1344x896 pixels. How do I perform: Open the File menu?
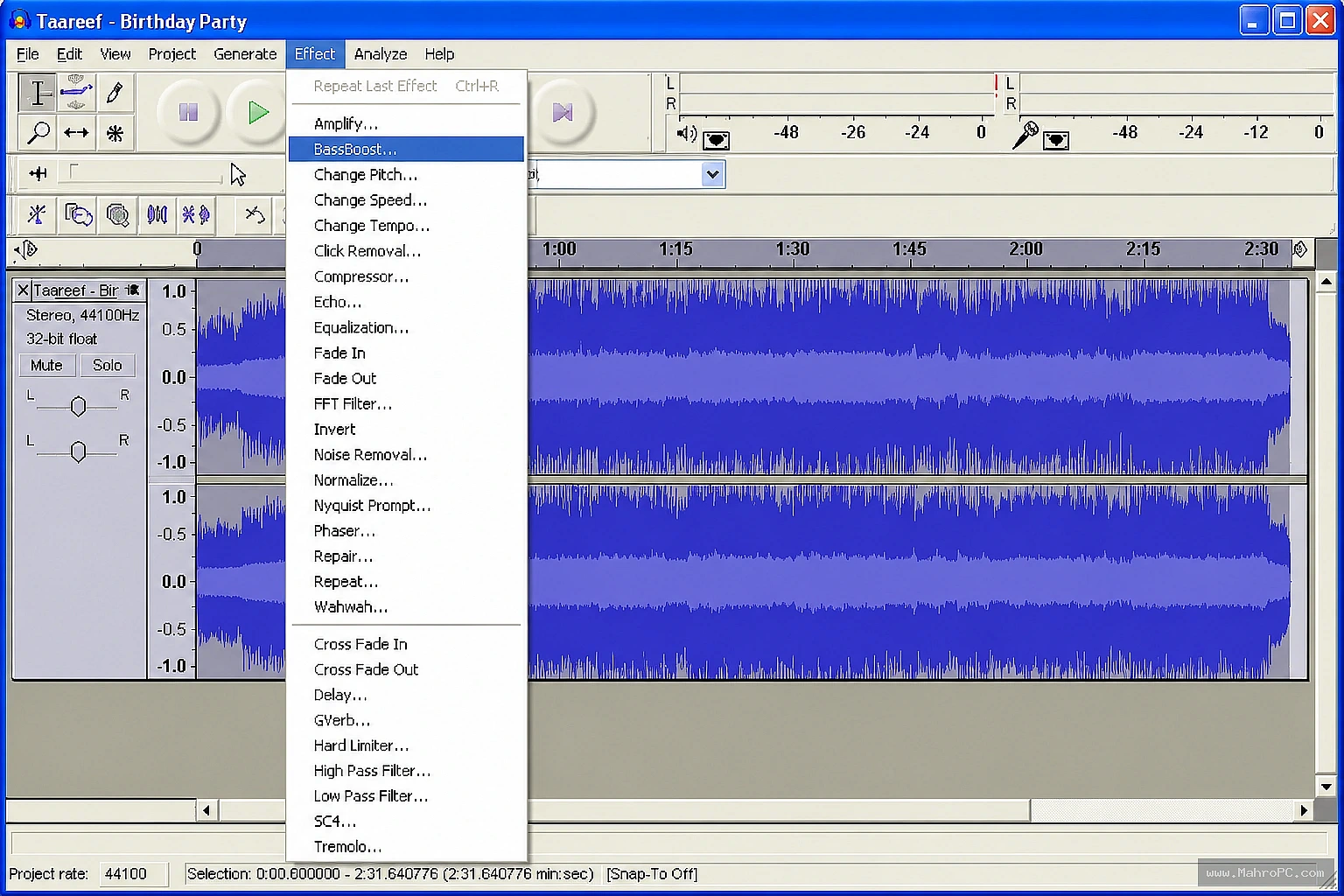28,54
